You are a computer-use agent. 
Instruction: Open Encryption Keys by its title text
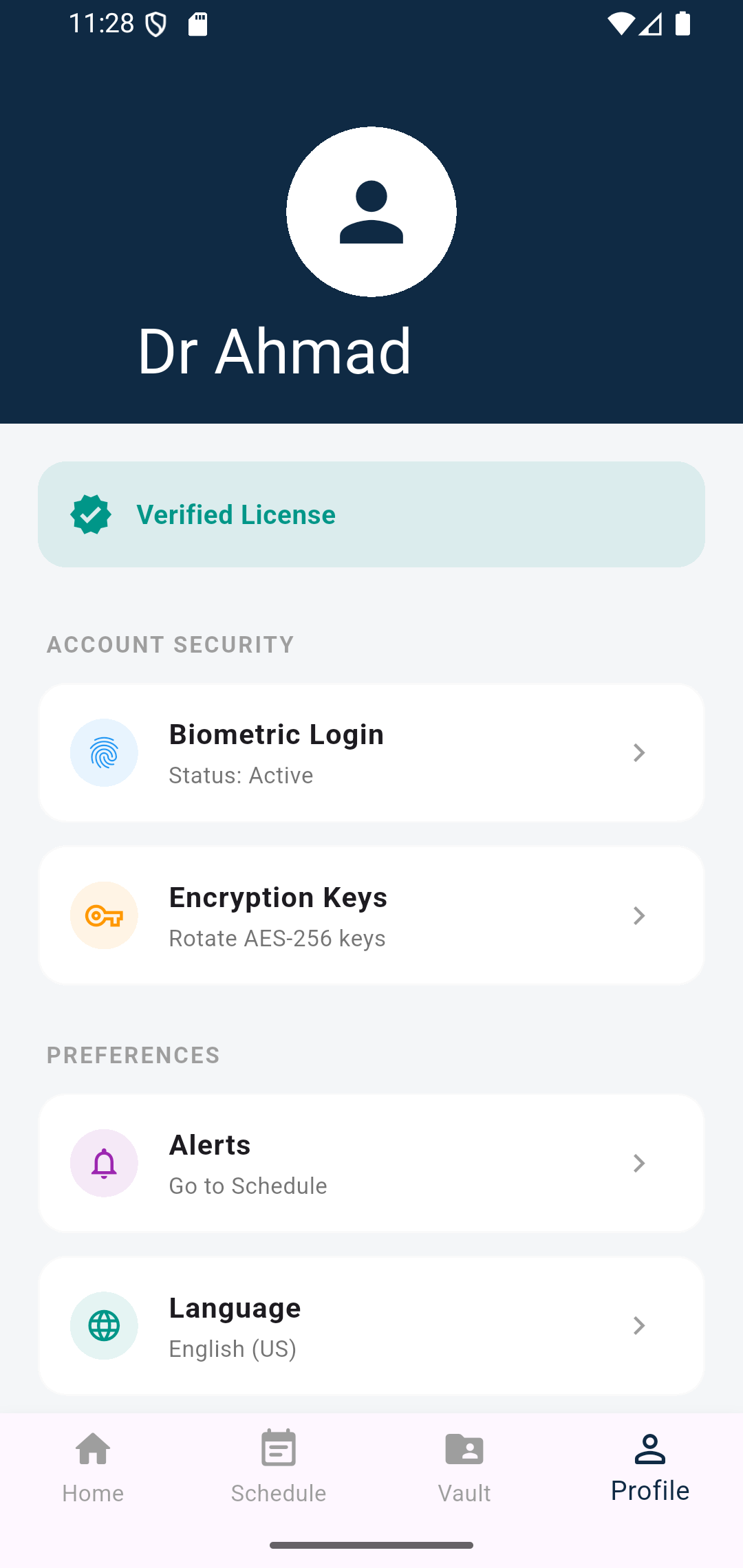click(x=278, y=897)
